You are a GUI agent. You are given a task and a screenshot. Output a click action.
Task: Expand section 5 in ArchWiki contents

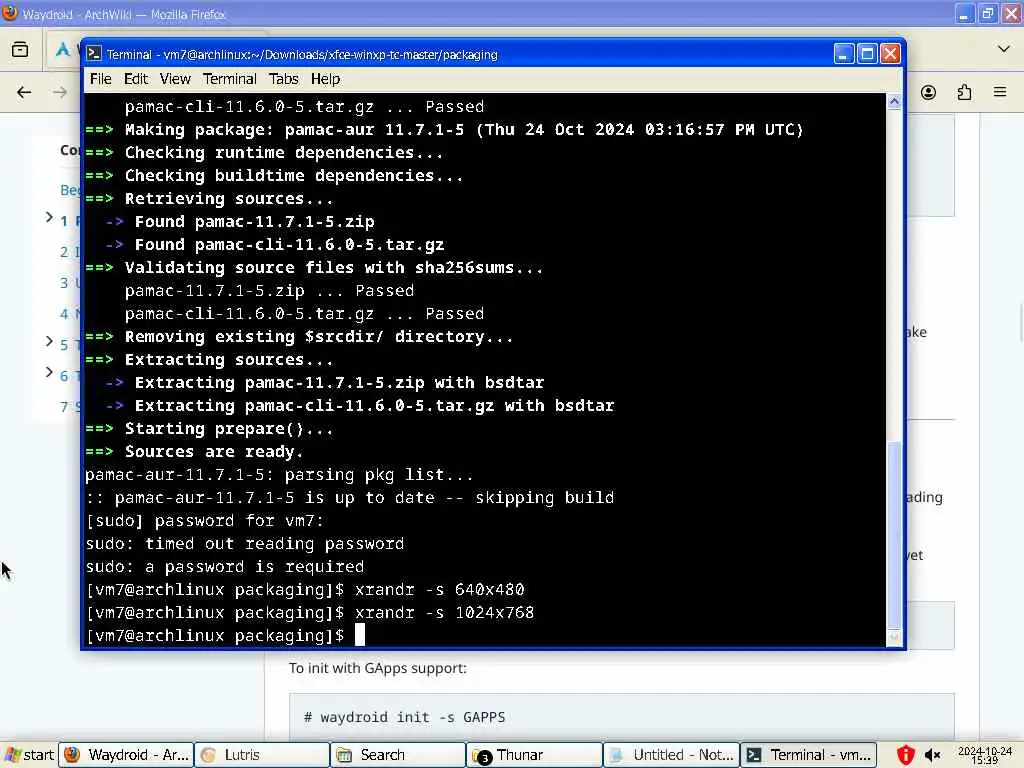coord(49,341)
